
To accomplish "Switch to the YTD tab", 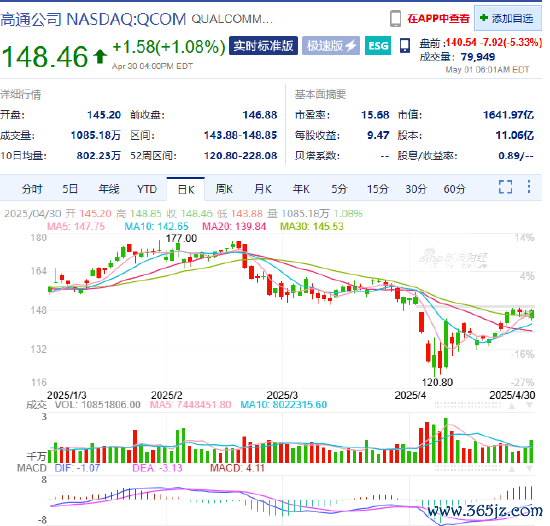I will 147,189.
